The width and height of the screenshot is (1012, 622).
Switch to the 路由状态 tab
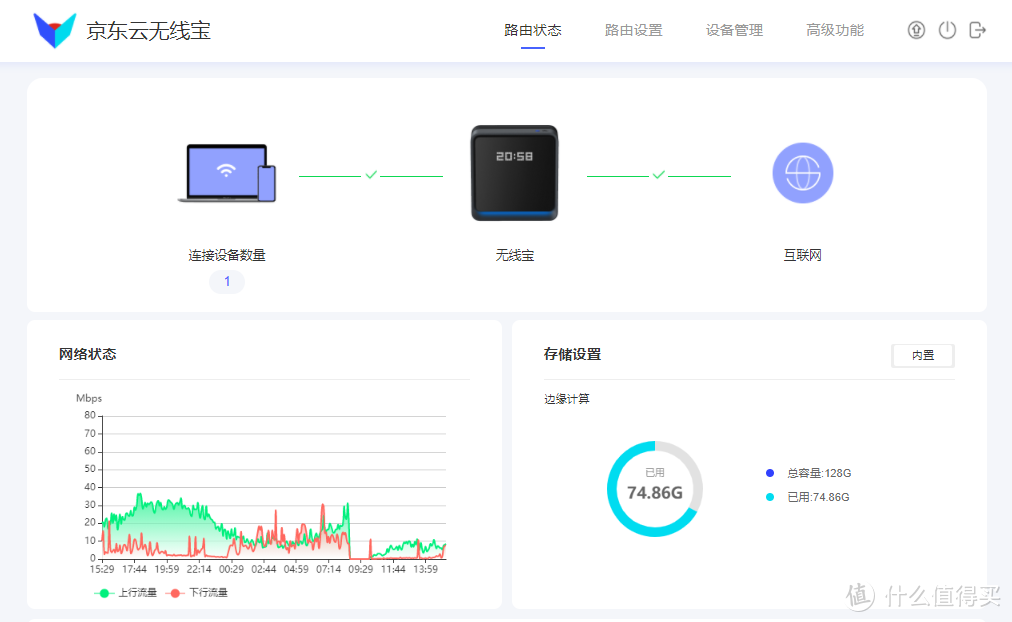(533, 30)
